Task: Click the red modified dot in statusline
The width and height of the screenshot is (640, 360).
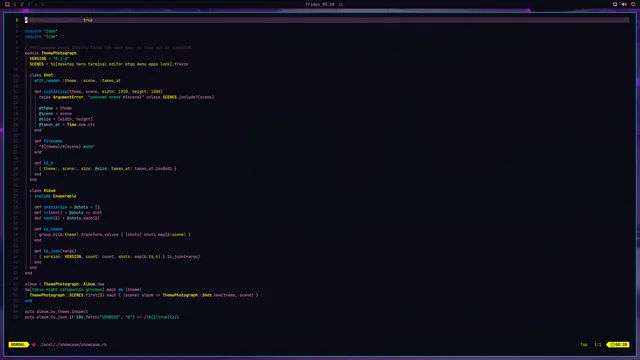Action: (34, 344)
